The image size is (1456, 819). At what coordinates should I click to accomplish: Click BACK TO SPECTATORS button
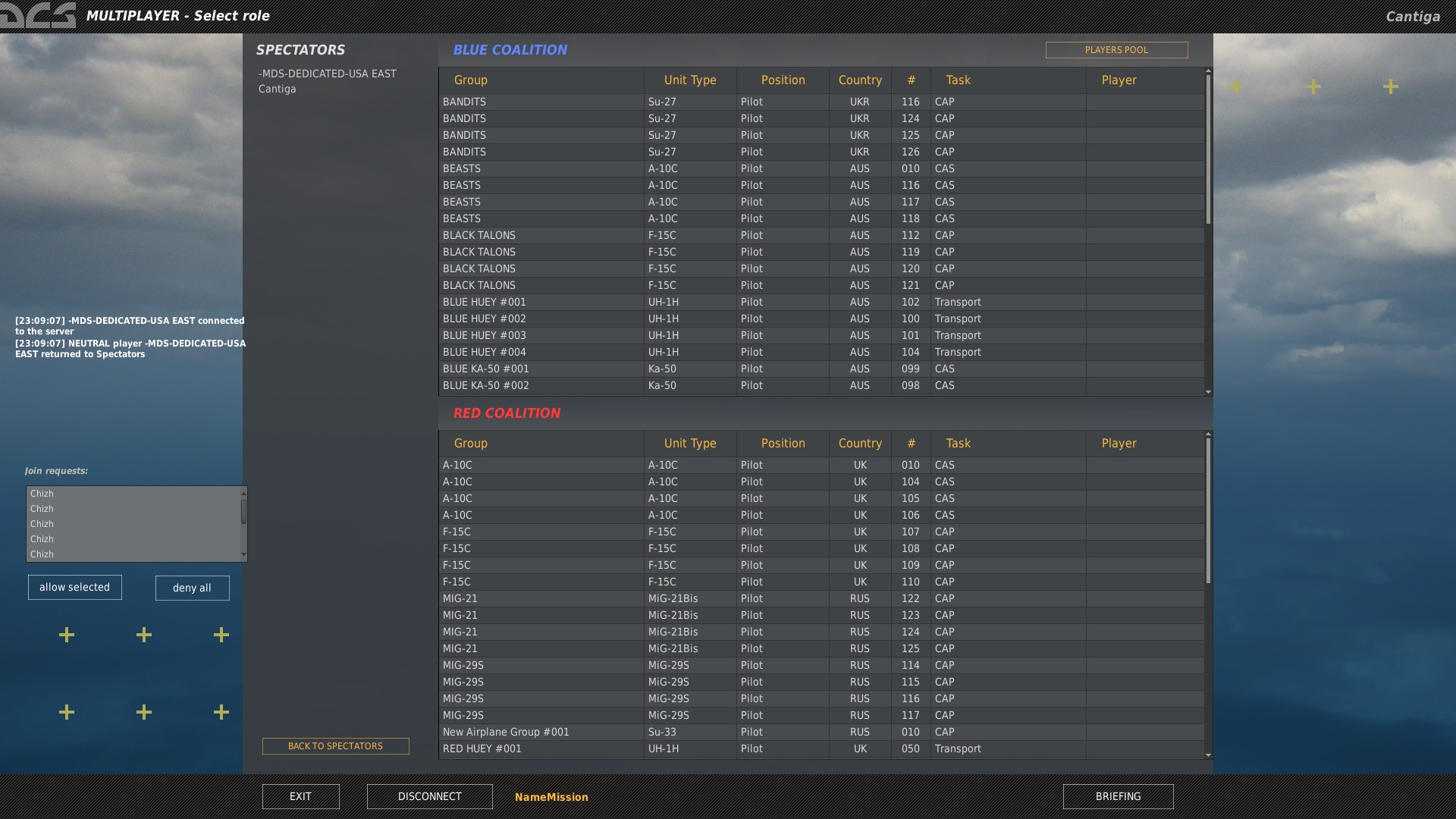pos(335,746)
